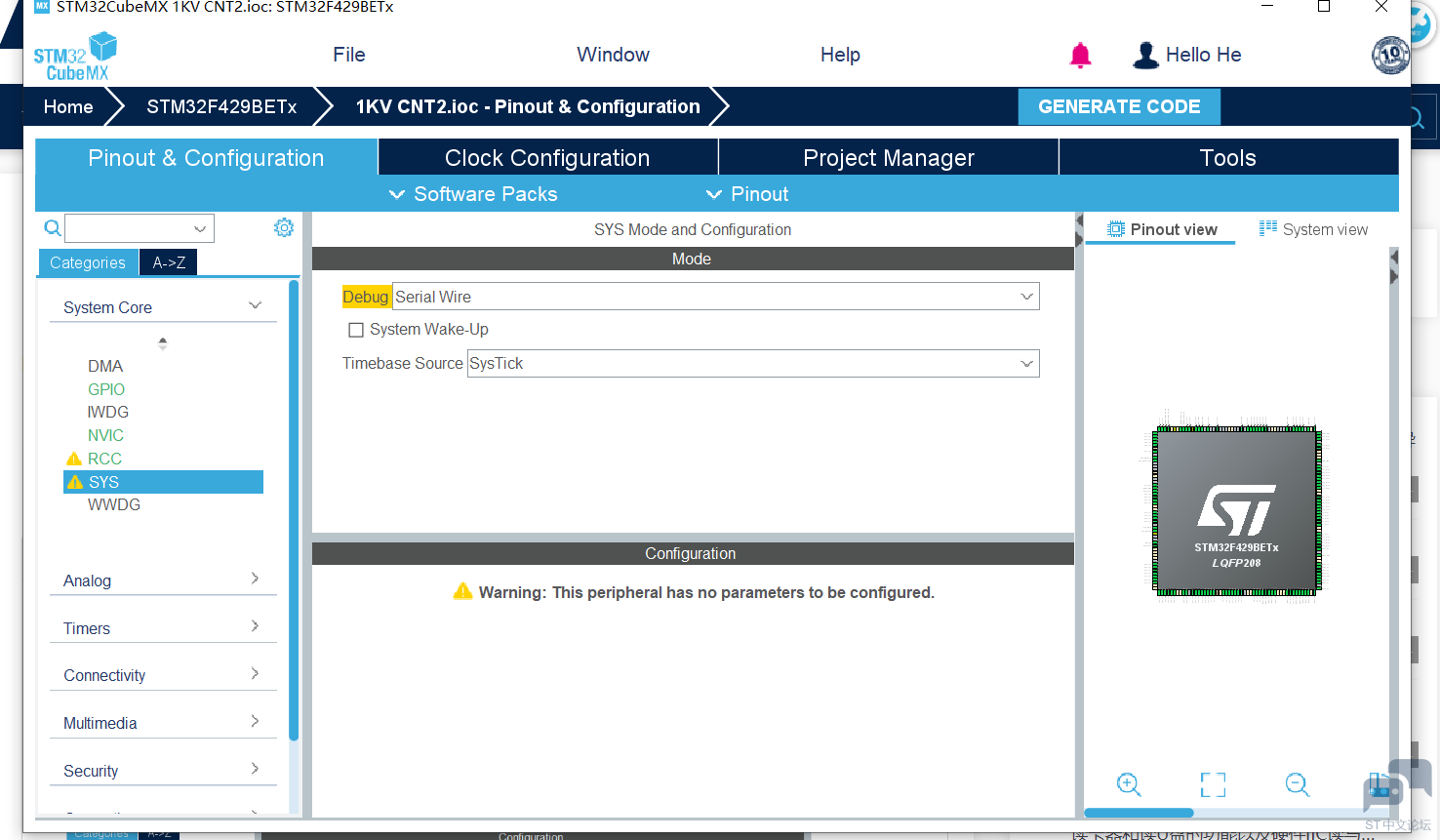This screenshot has width=1440, height=840.
Task: Open the peripheral search combo box
Action: [x=139, y=228]
